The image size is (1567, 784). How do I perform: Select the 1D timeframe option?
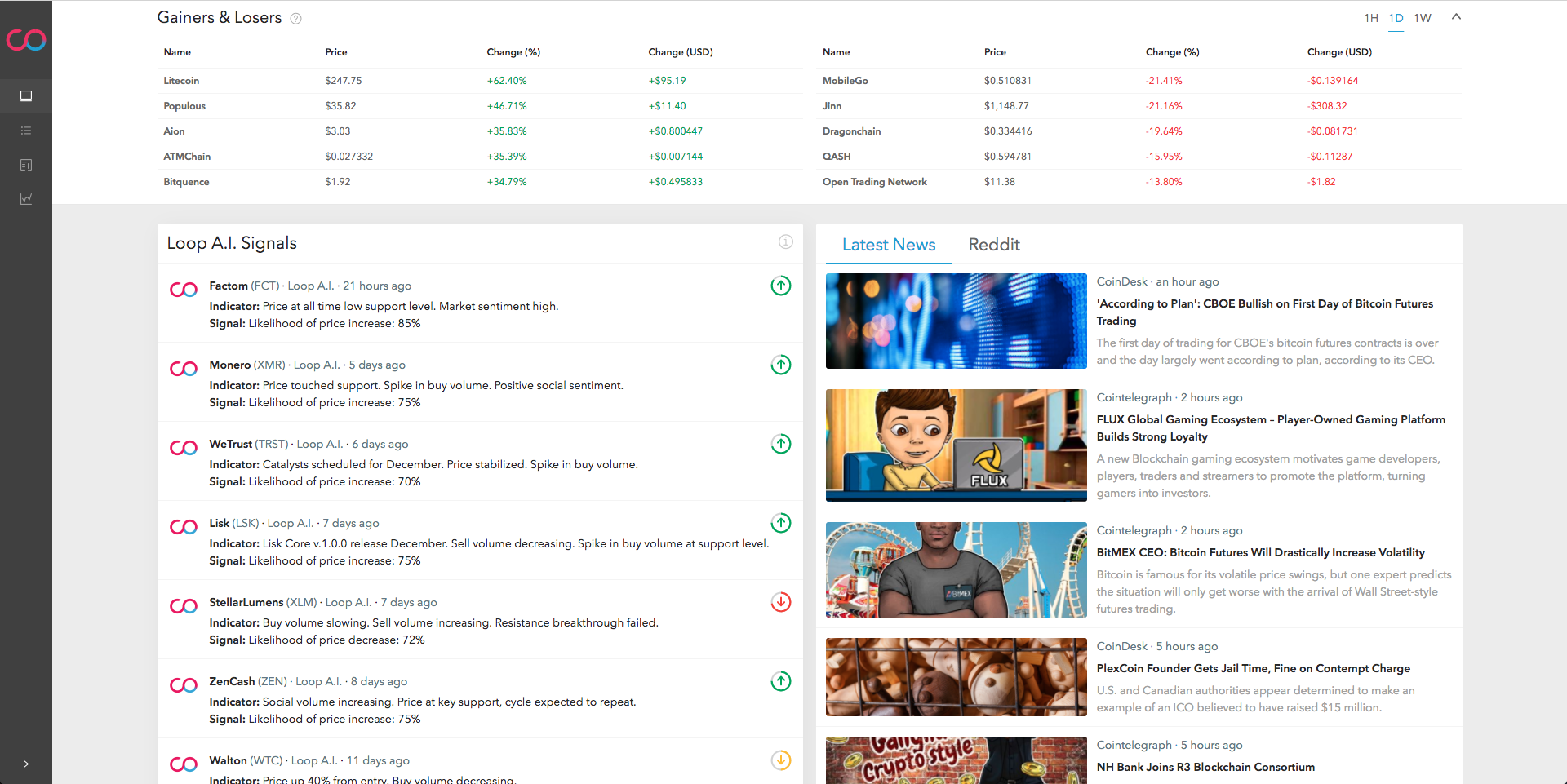click(1396, 17)
